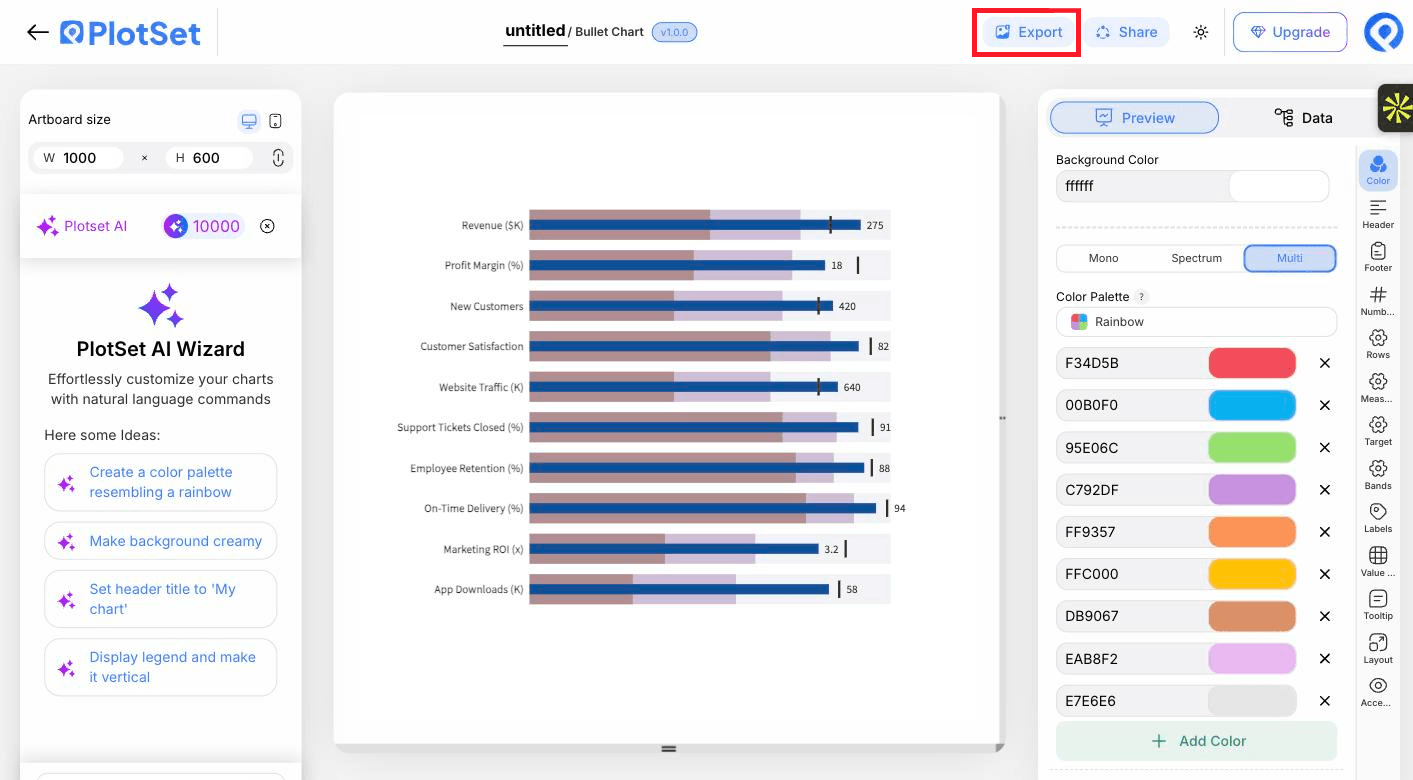Open the yellow asterisk widget
The image size is (1413, 780).
point(1395,108)
